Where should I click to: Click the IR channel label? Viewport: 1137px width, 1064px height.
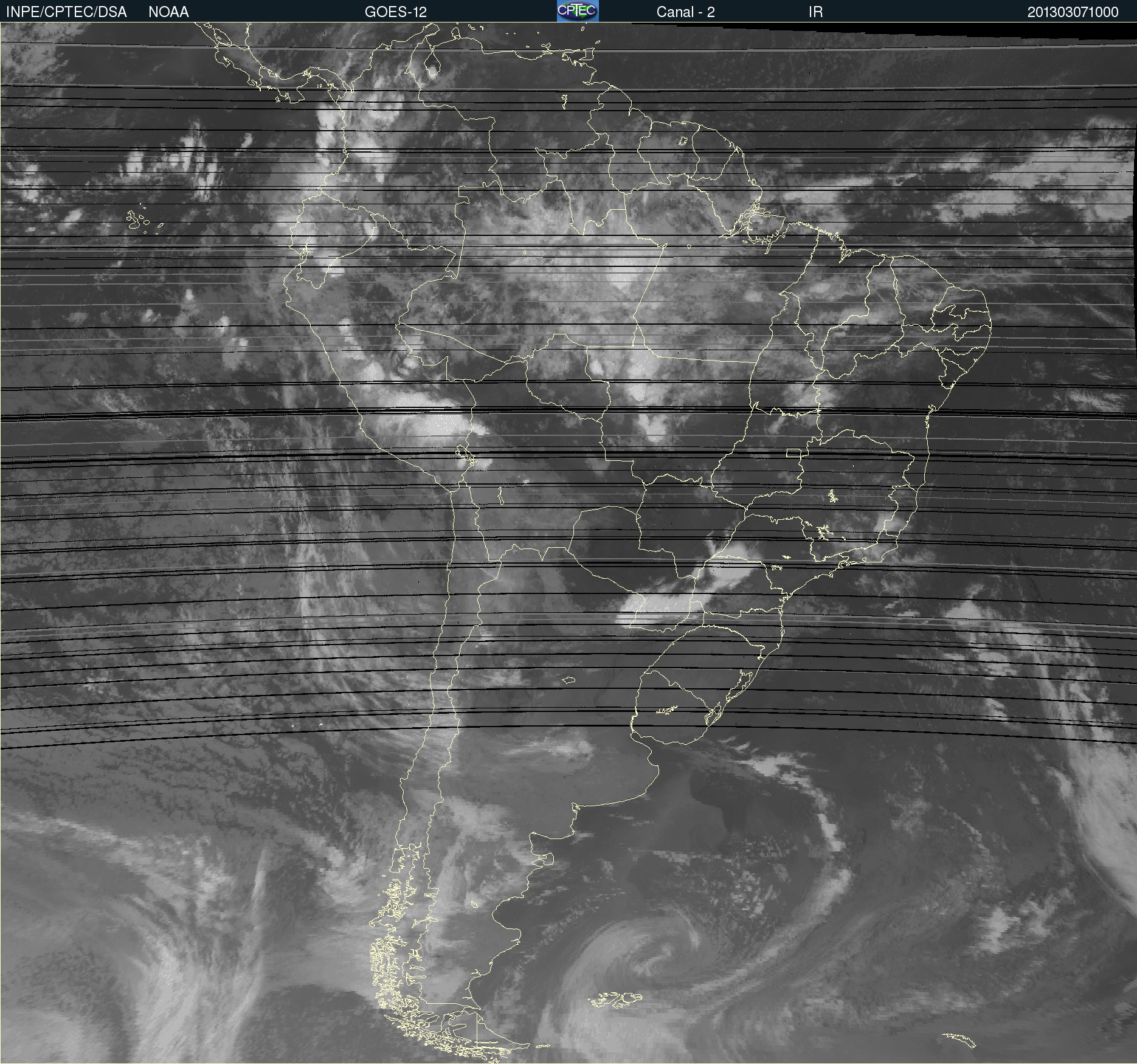point(815,12)
